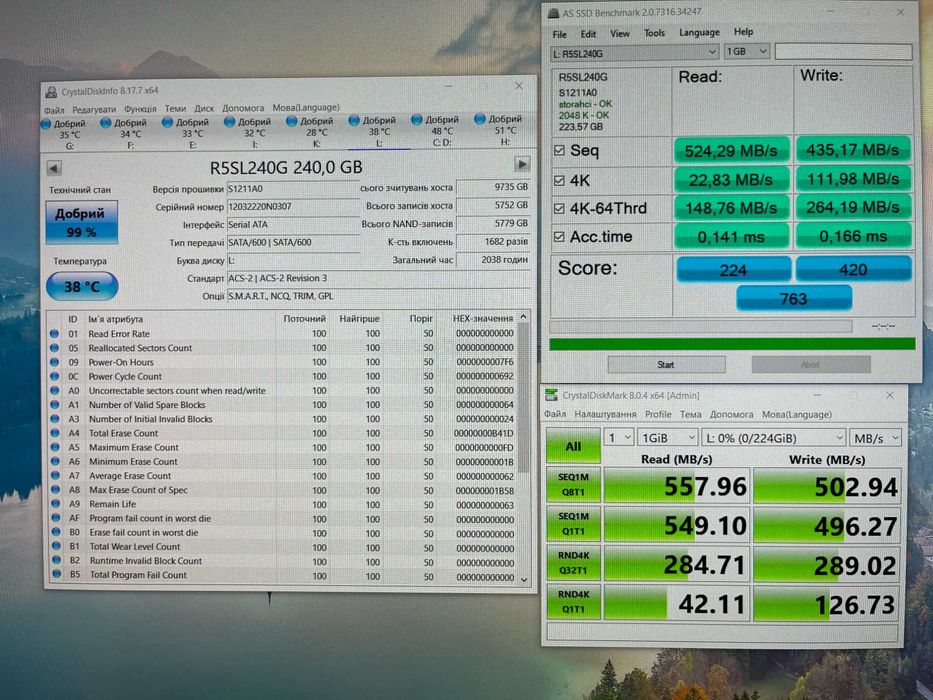933x700 pixels.
Task: Click HEX-значення column header
Action: coord(483,318)
